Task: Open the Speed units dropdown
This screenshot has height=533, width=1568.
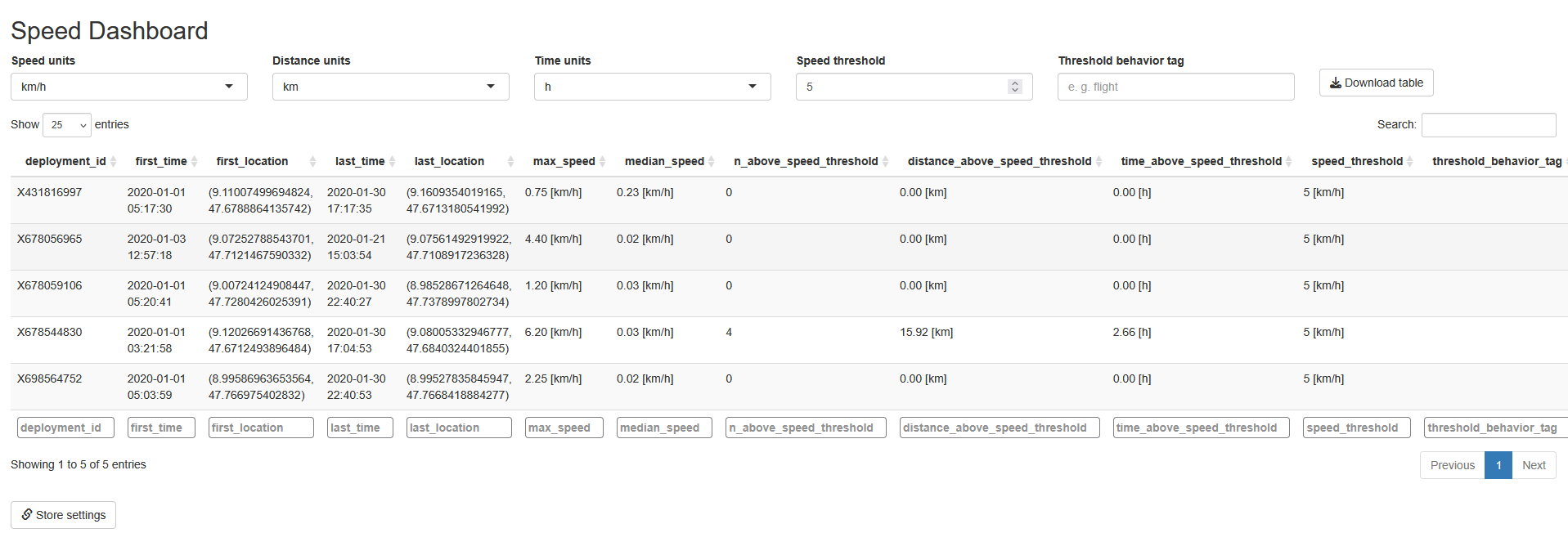Action: pyautogui.click(x=129, y=87)
